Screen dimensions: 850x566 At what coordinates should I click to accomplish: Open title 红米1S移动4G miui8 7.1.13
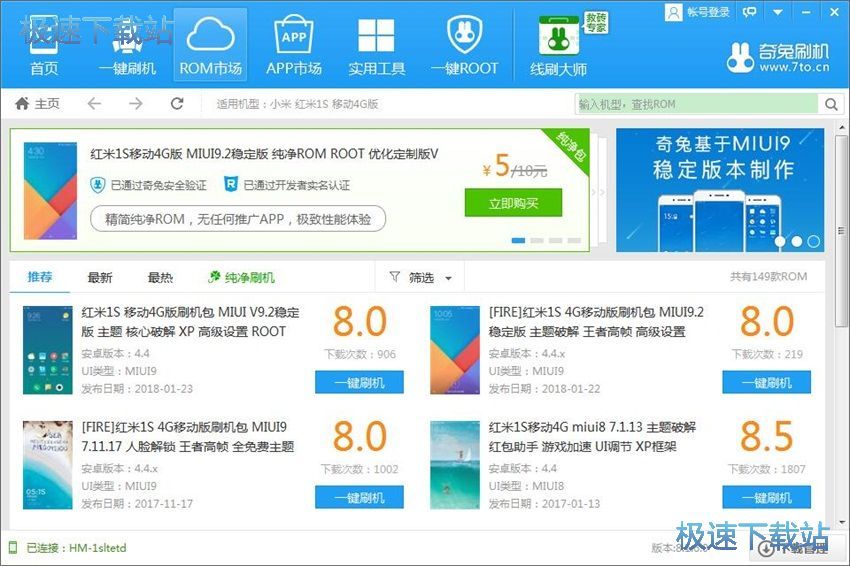point(592,437)
